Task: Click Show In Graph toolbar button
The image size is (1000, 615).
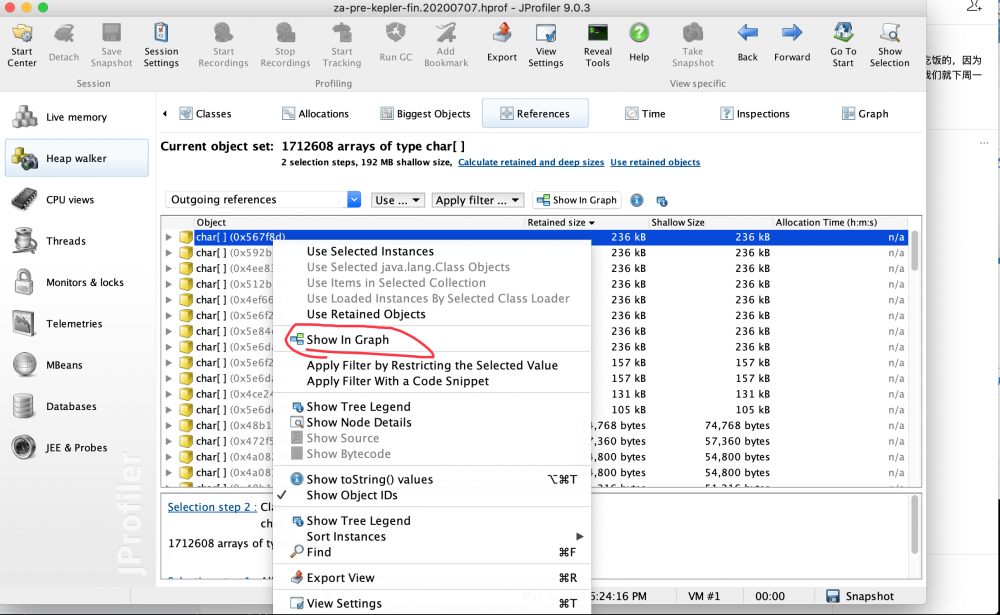Action: pos(577,200)
